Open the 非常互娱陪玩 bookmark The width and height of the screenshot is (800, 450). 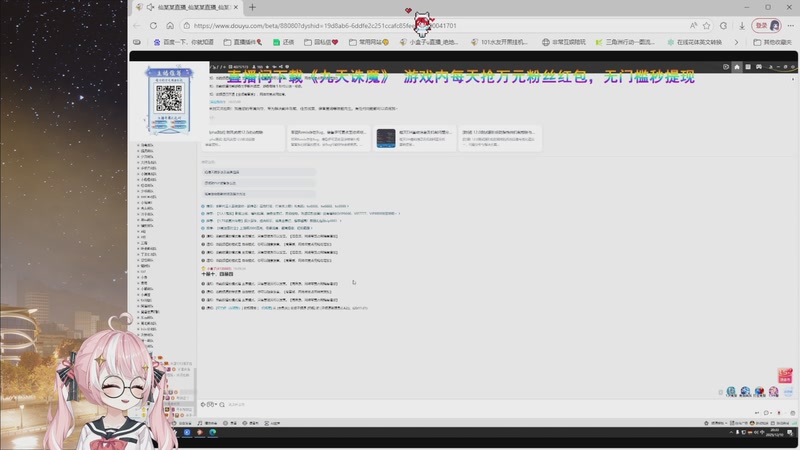pyautogui.click(x=564, y=42)
